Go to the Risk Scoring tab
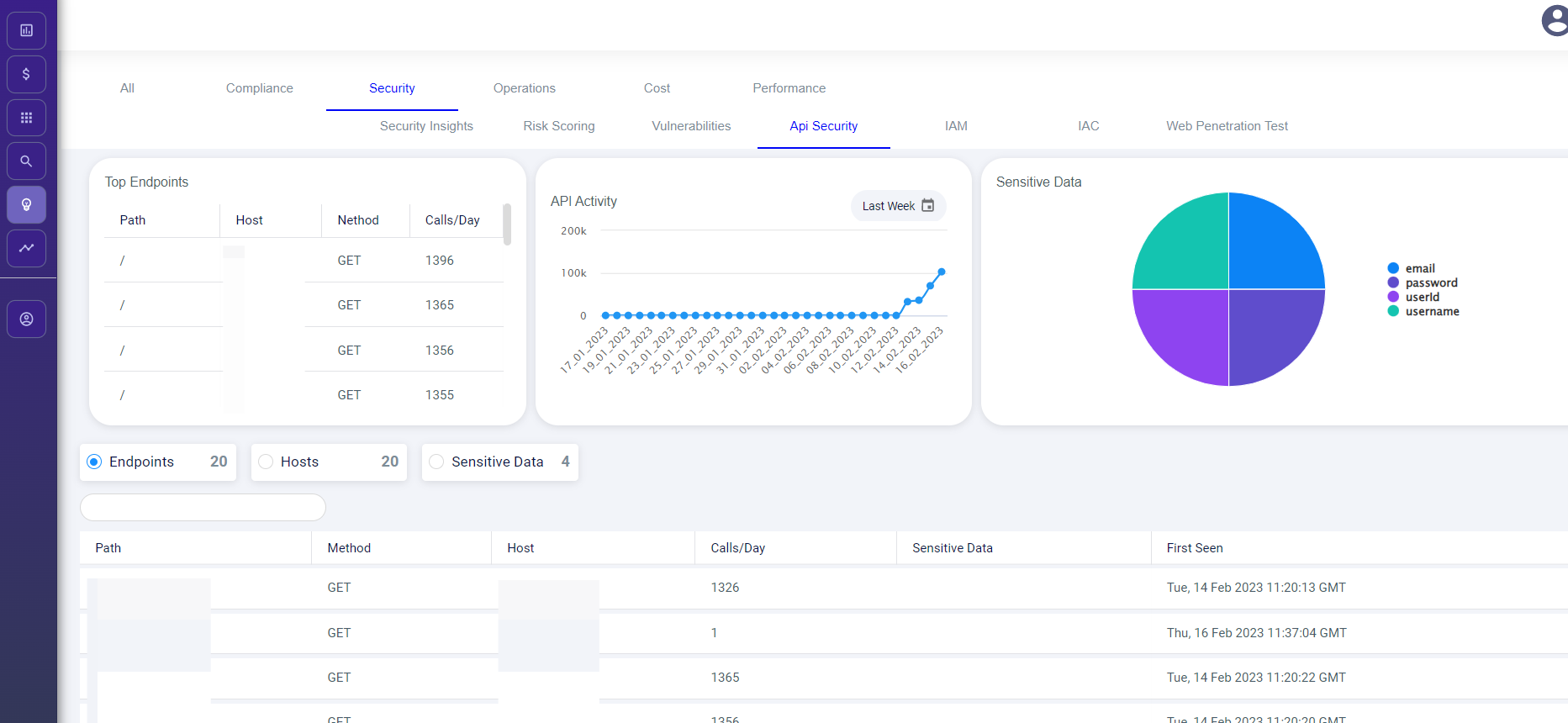This screenshot has width=1568, height=723. [559, 126]
